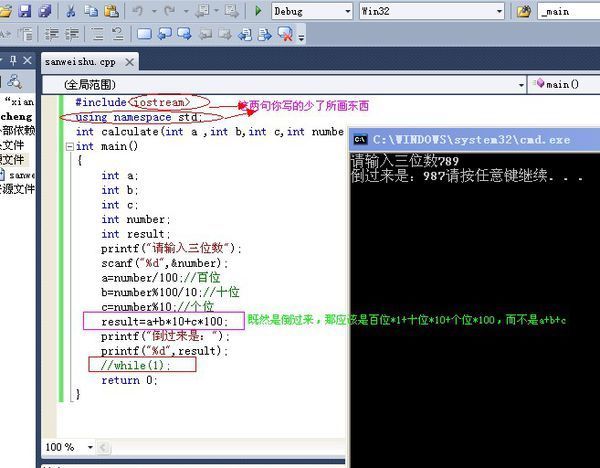This screenshot has width=600, height=468.
Task: Comment out the selected lines icon
Action: tap(98, 34)
